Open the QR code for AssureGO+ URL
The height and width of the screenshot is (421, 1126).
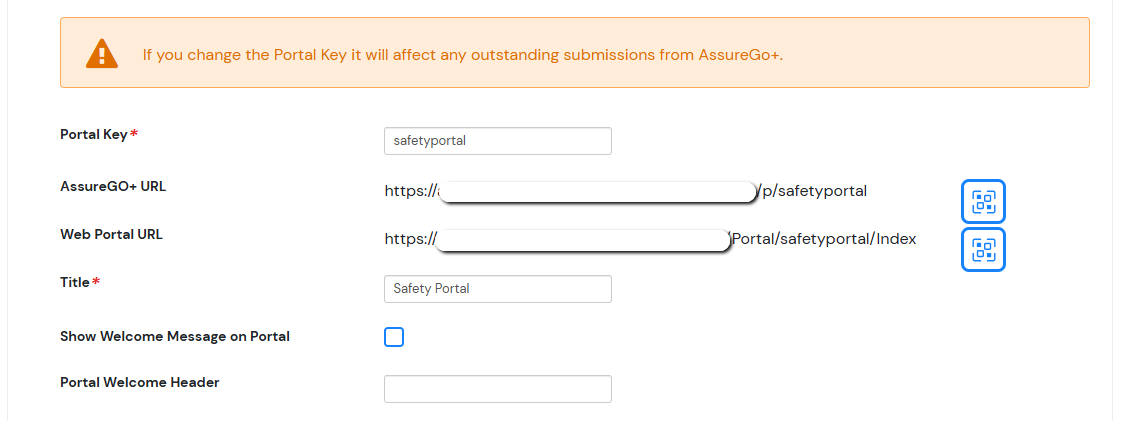tap(983, 202)
